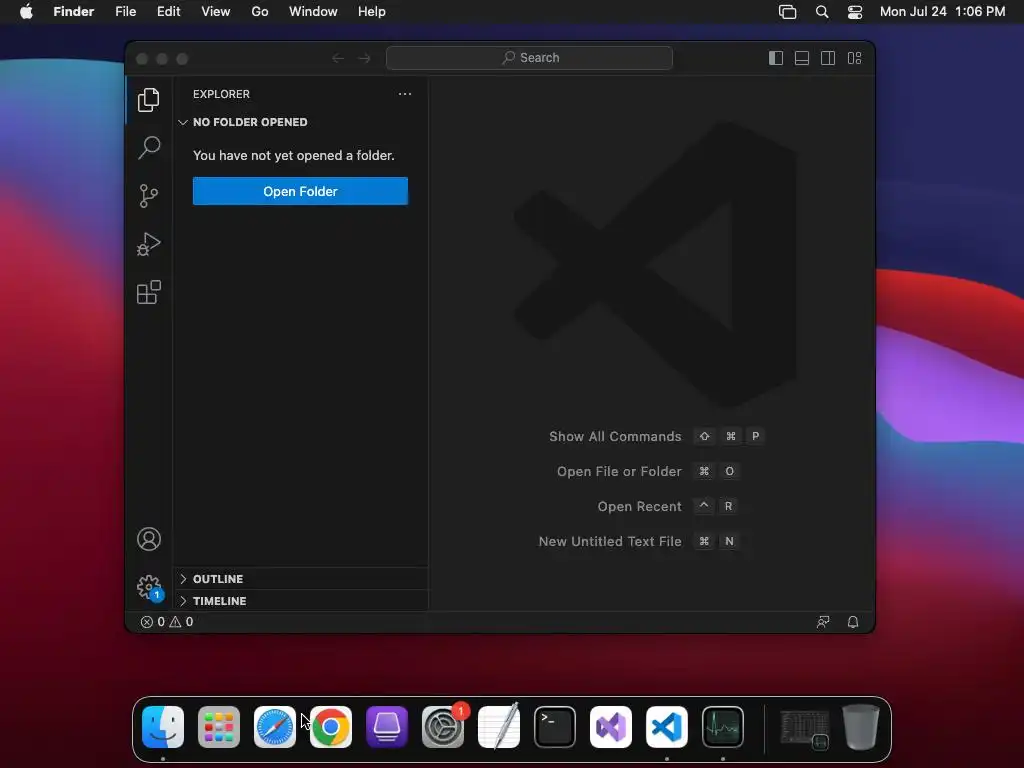Open Control Center in menu bar
The image size is (1024, 768).
(855, 12)
